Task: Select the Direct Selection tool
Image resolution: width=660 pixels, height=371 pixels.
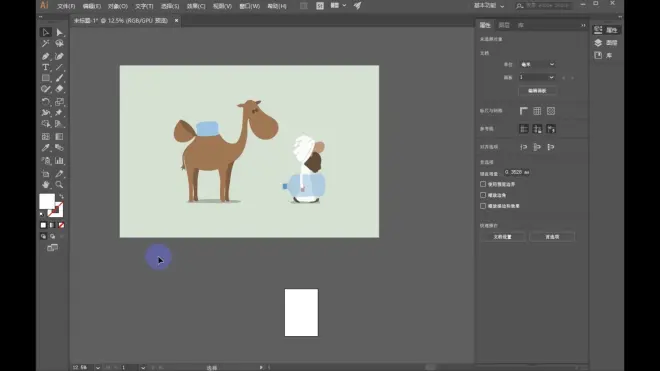Action: [x=59, y=32]
